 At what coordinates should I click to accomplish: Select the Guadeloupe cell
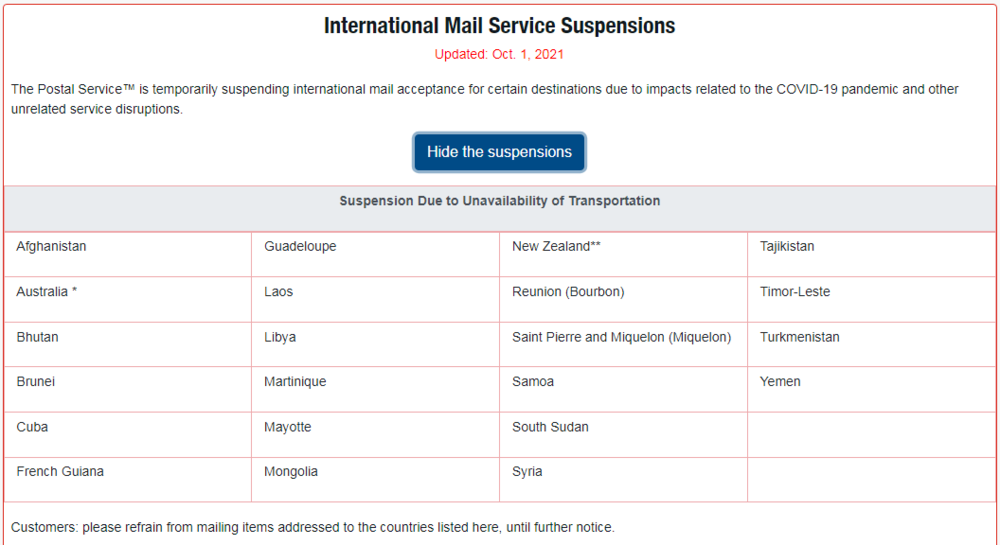(300, 246)
